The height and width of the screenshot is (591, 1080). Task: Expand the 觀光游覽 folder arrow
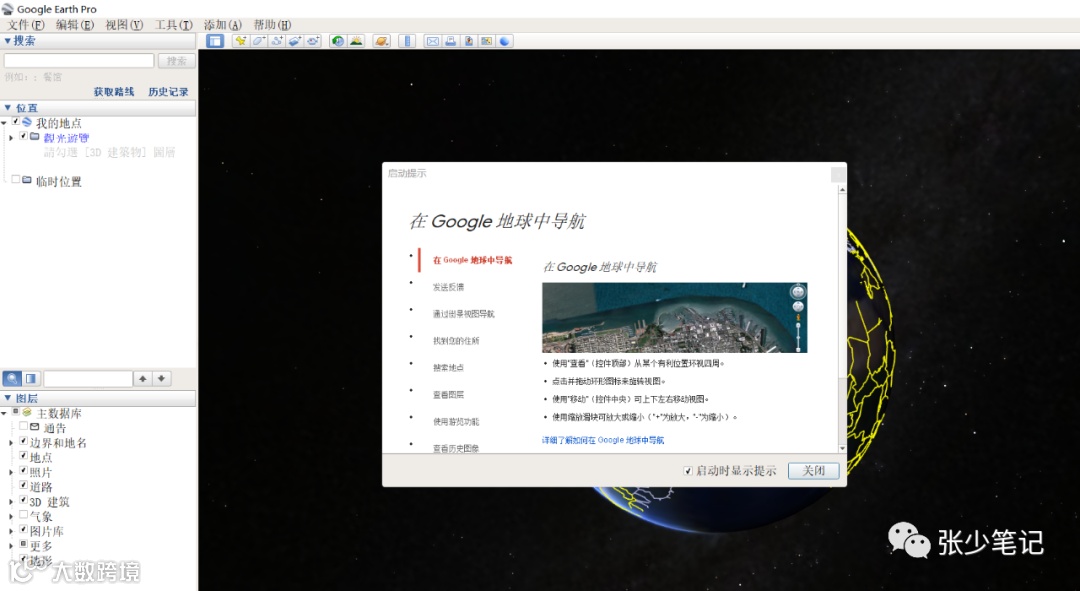[x=10, y=138]
